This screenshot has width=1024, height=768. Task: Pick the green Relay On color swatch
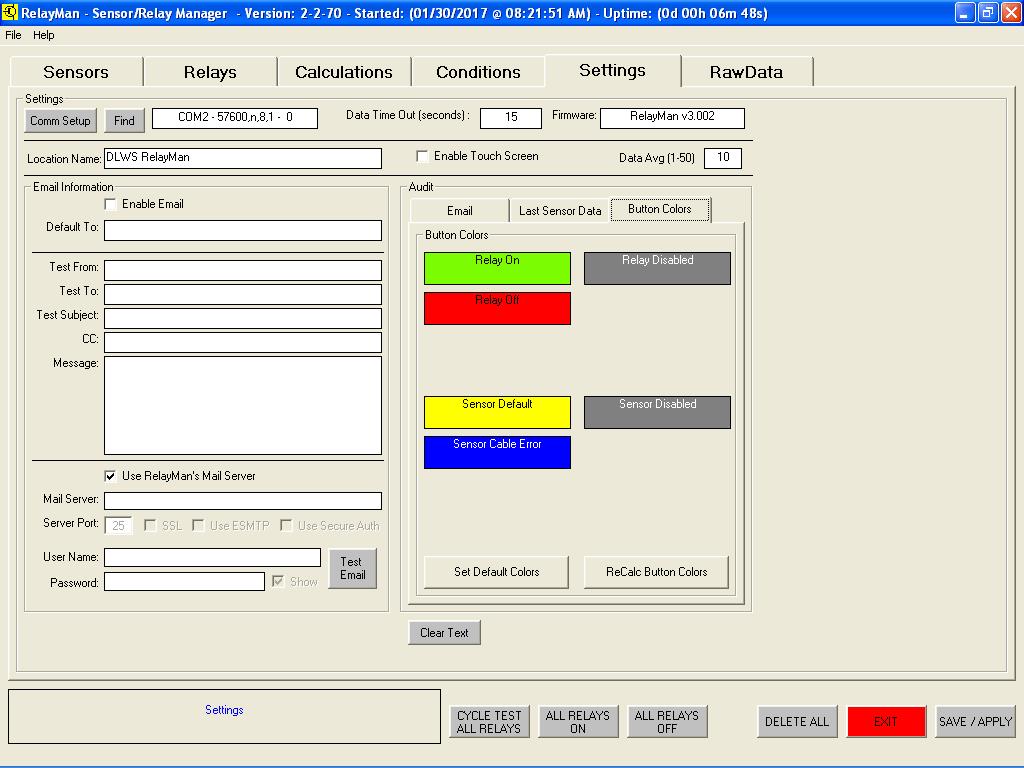pyautogui.click(x=497, y=269)
